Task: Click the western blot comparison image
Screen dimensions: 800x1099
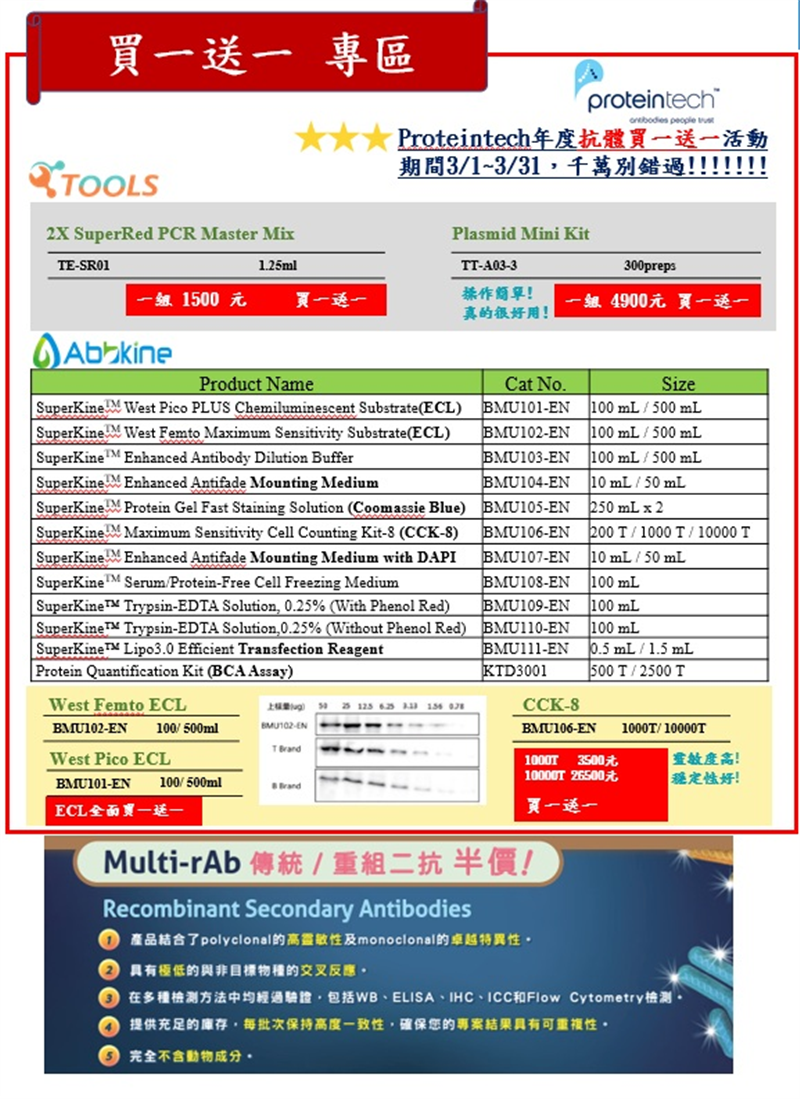Action: tap(372, 752)
